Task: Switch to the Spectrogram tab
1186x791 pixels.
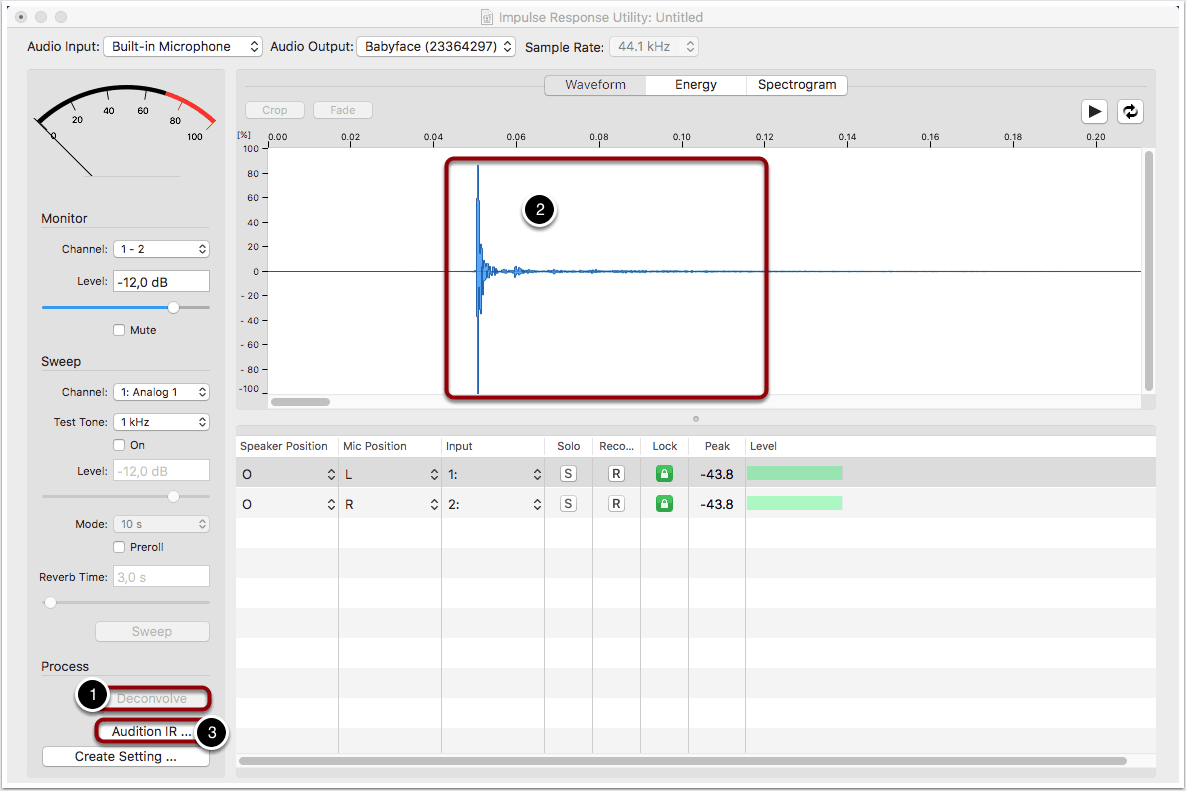Action: 797,85
